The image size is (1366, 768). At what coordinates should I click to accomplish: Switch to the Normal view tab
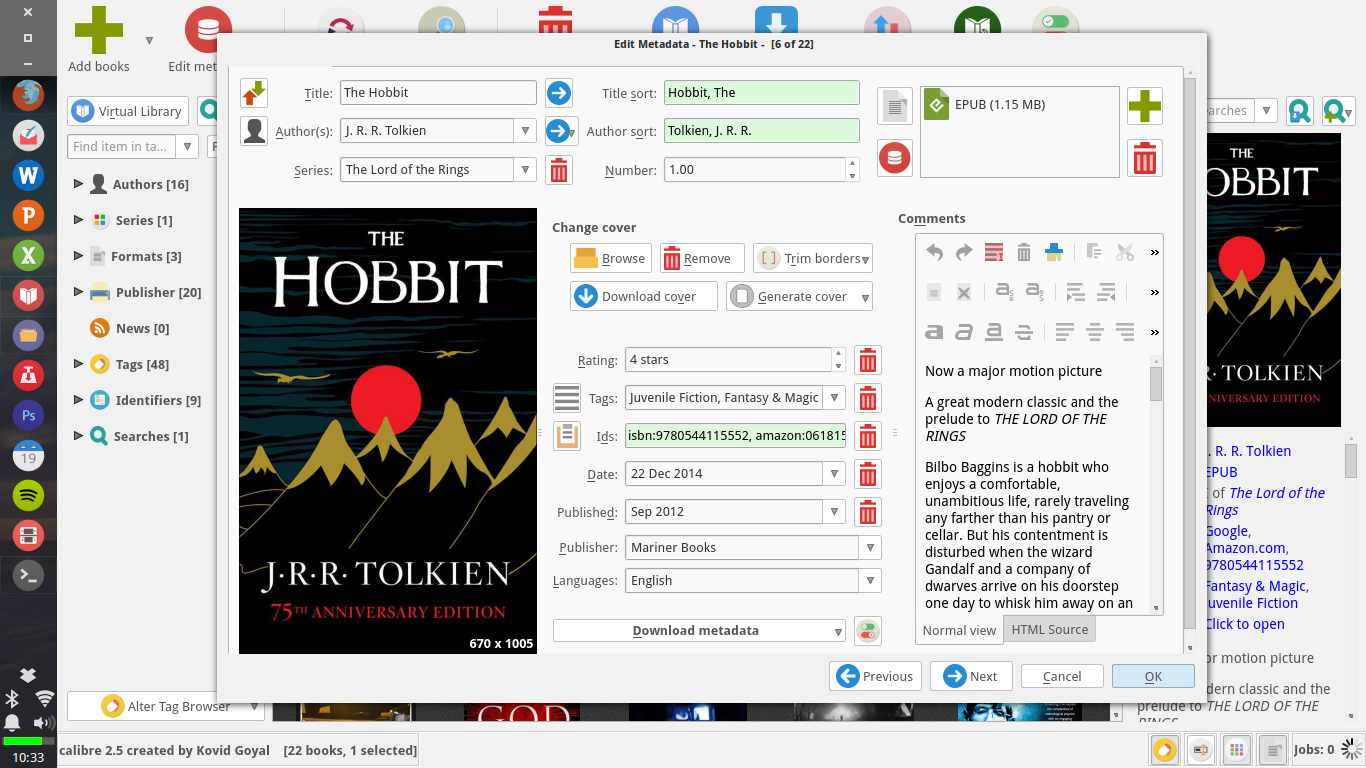[x=959, y=630]
